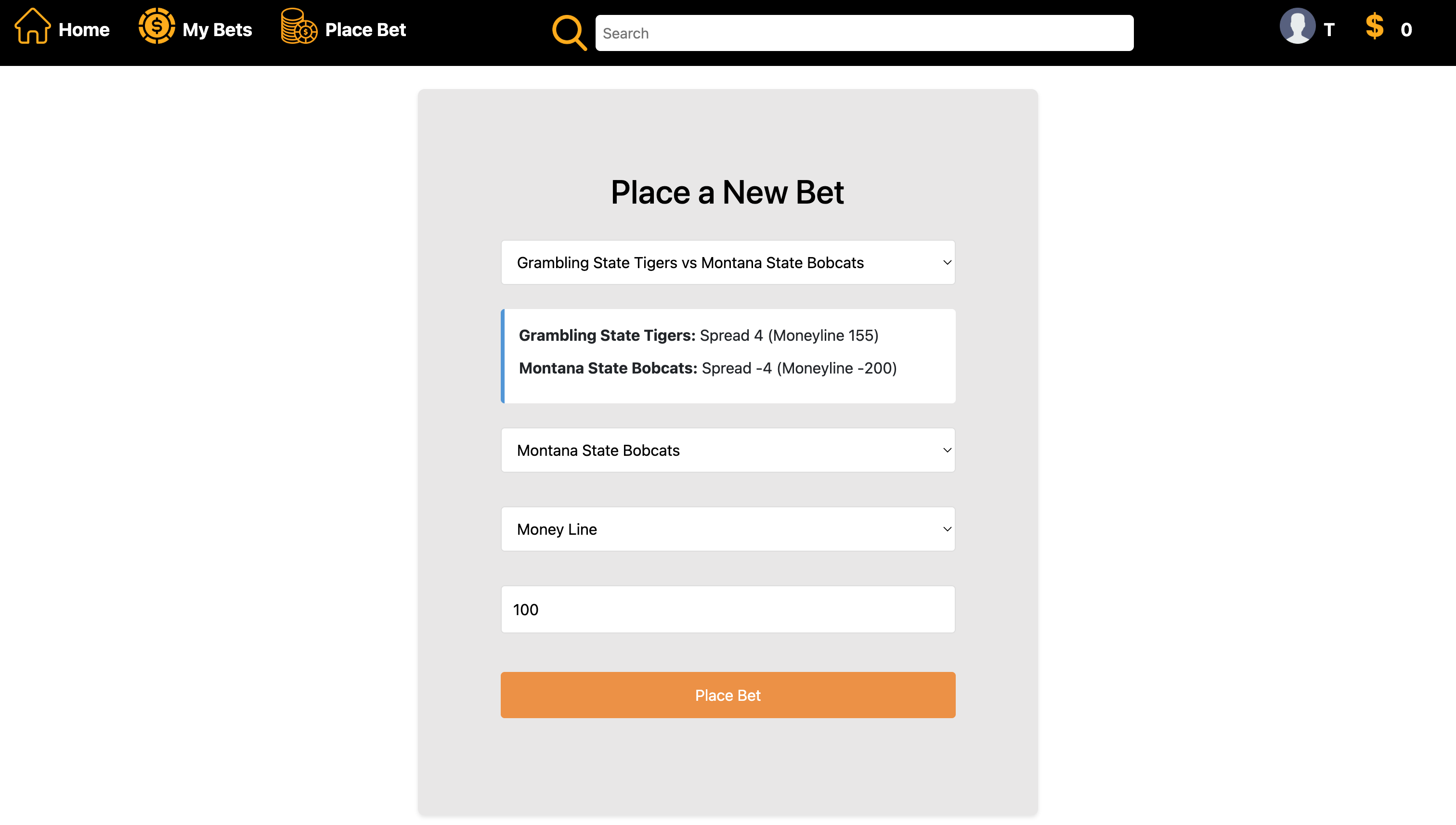Open the Montana State Bobcats team dropdown

click(x=728, y=450)
